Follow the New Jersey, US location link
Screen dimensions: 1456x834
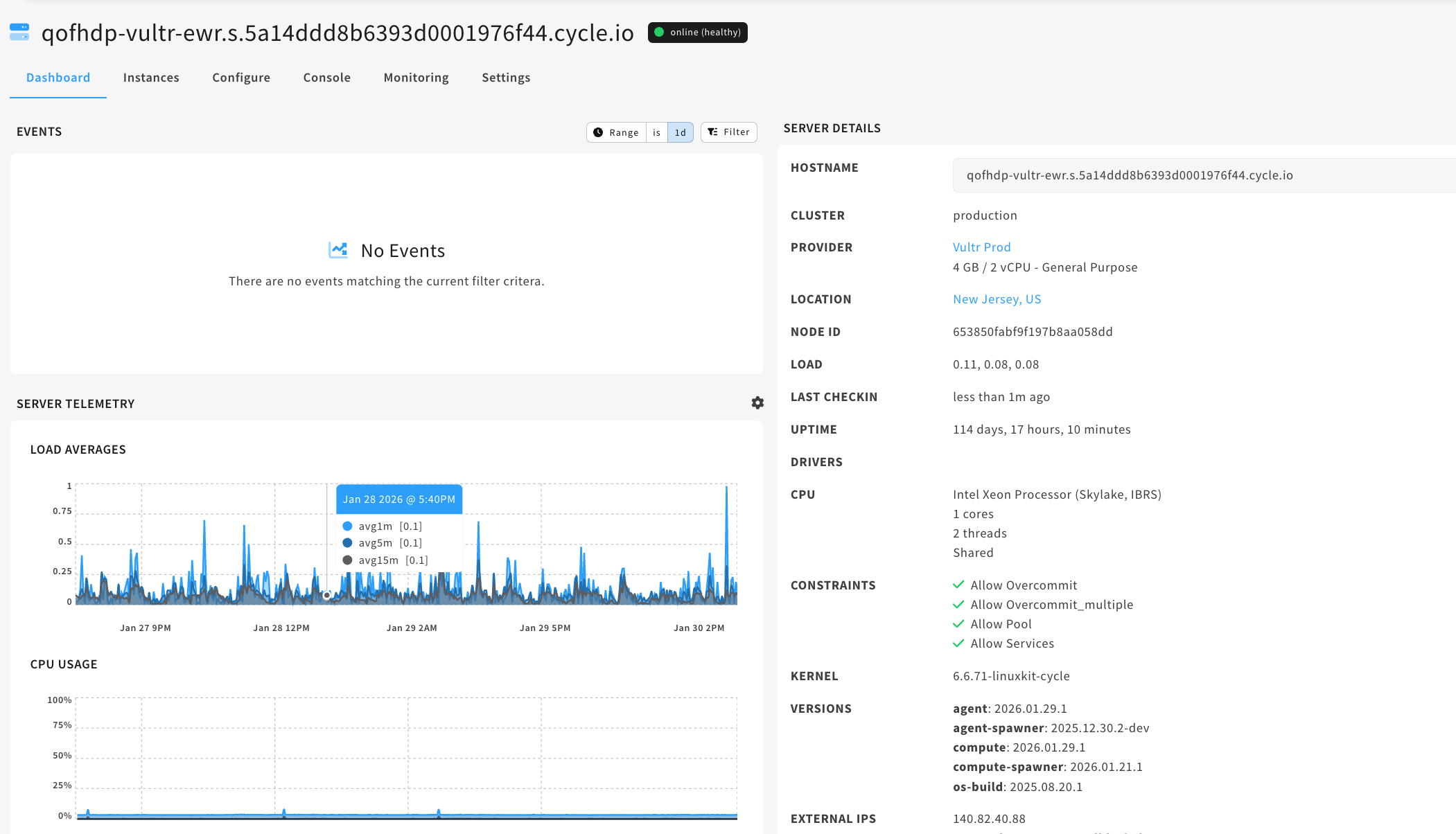[997, 299]
